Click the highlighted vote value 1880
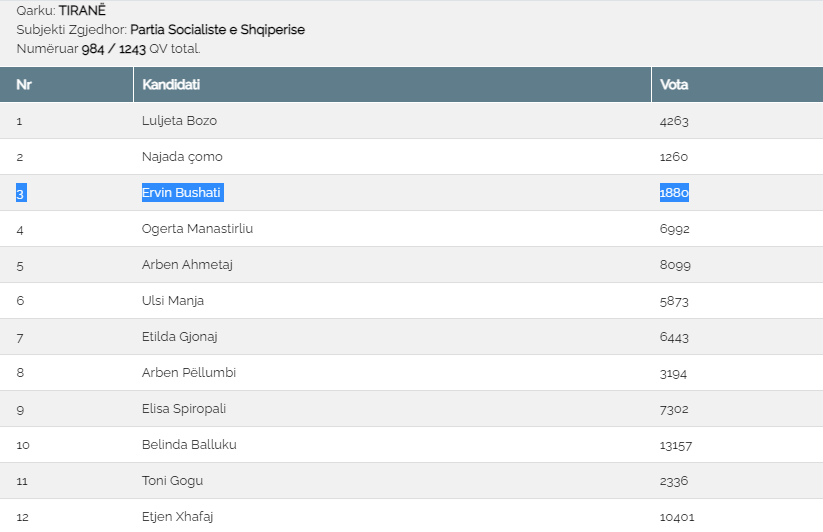This screenshot has height=532, width=823. click(x=674, y=193)
